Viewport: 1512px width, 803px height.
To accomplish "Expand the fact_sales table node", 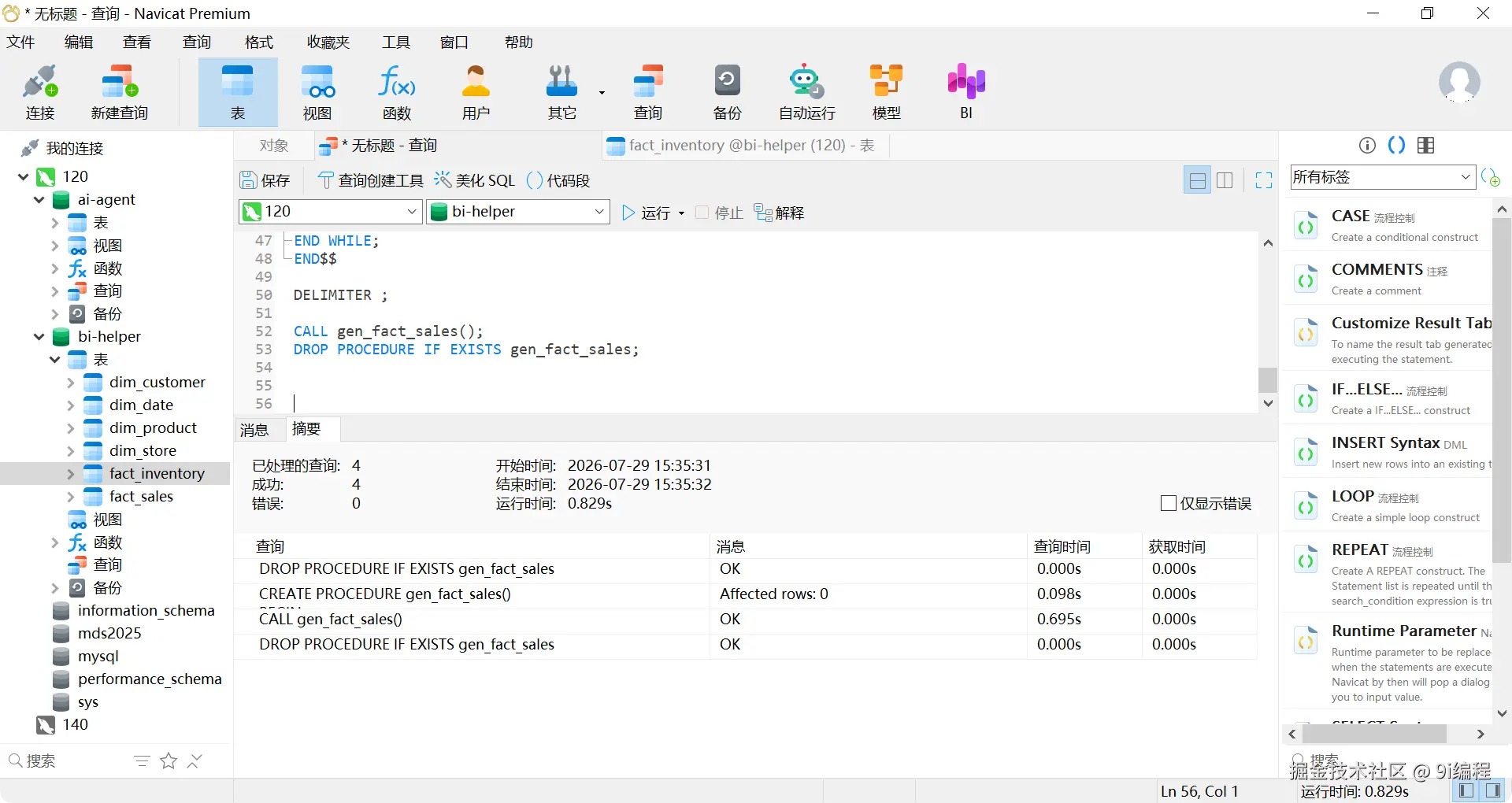I will point(71,497).
